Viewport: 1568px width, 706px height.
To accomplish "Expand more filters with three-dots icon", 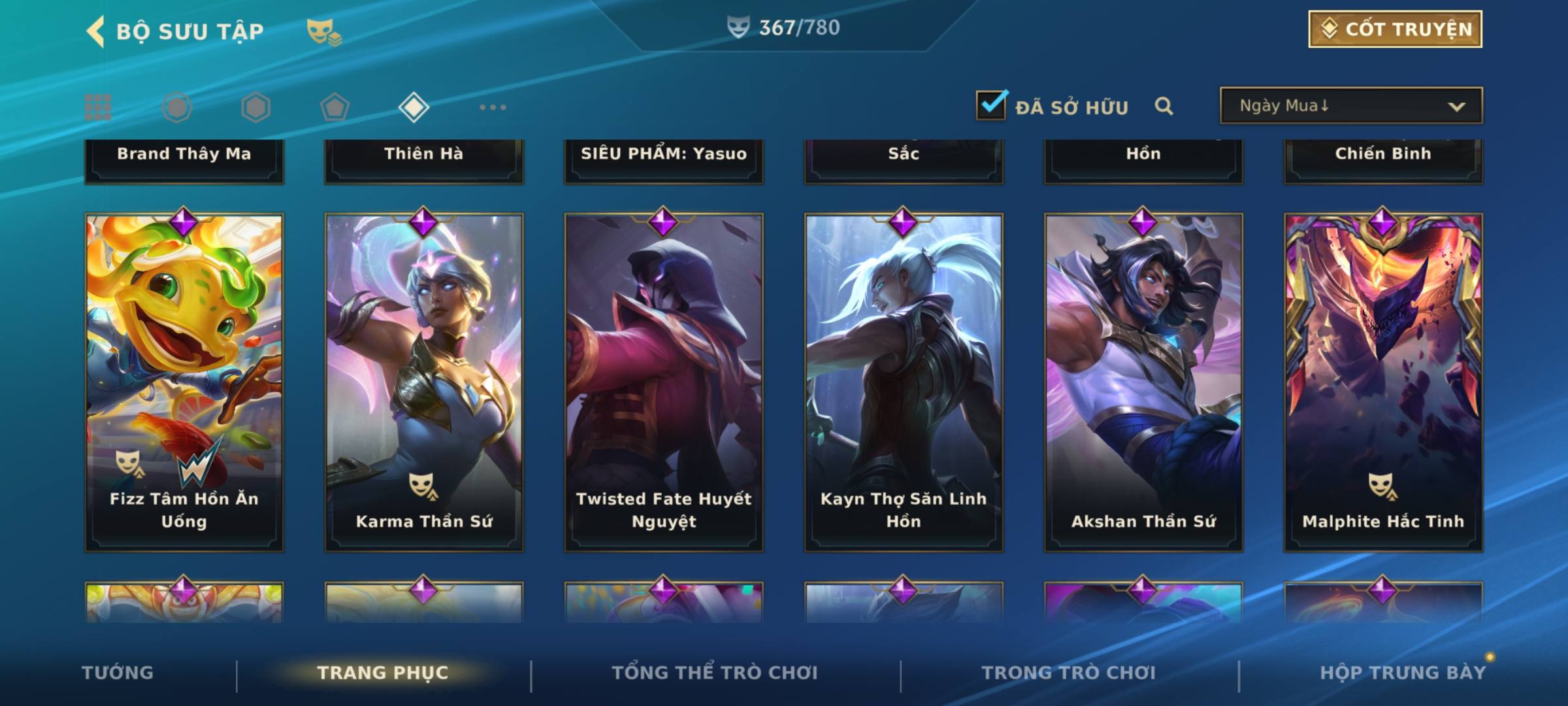I will pyautogui.click(x=493, y=107).
